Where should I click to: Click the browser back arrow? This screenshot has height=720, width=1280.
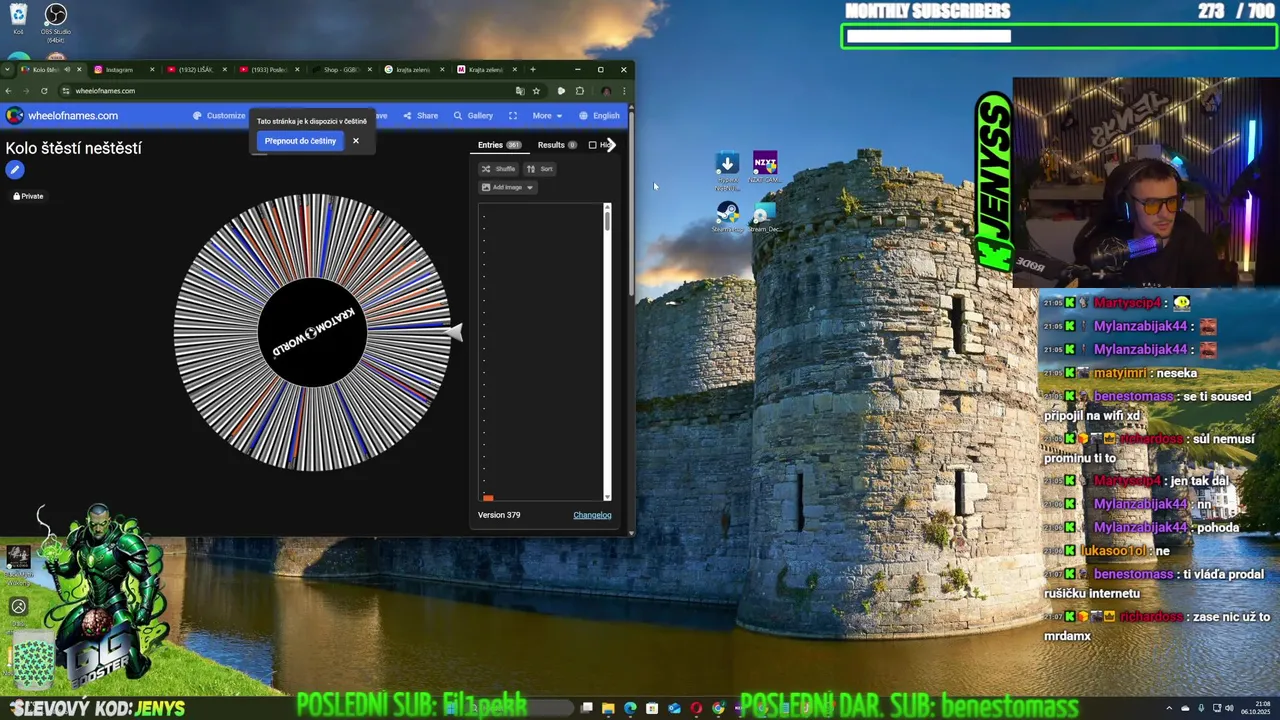point(8,91)
